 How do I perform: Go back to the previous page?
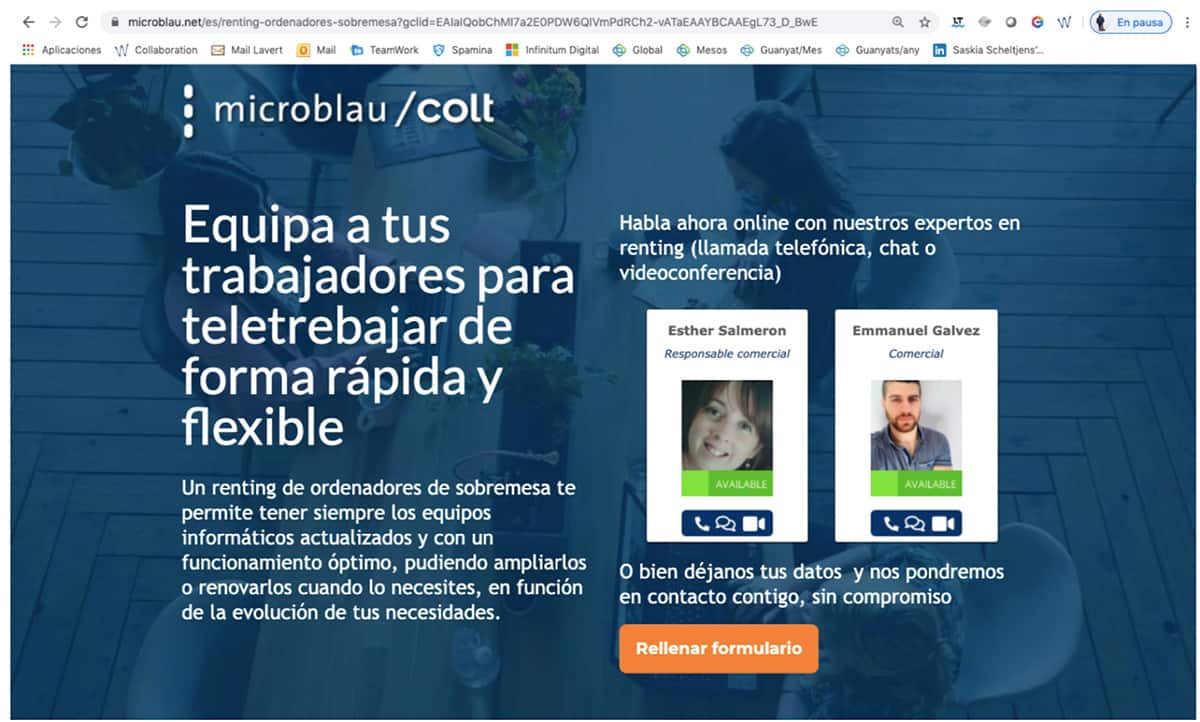28,21
